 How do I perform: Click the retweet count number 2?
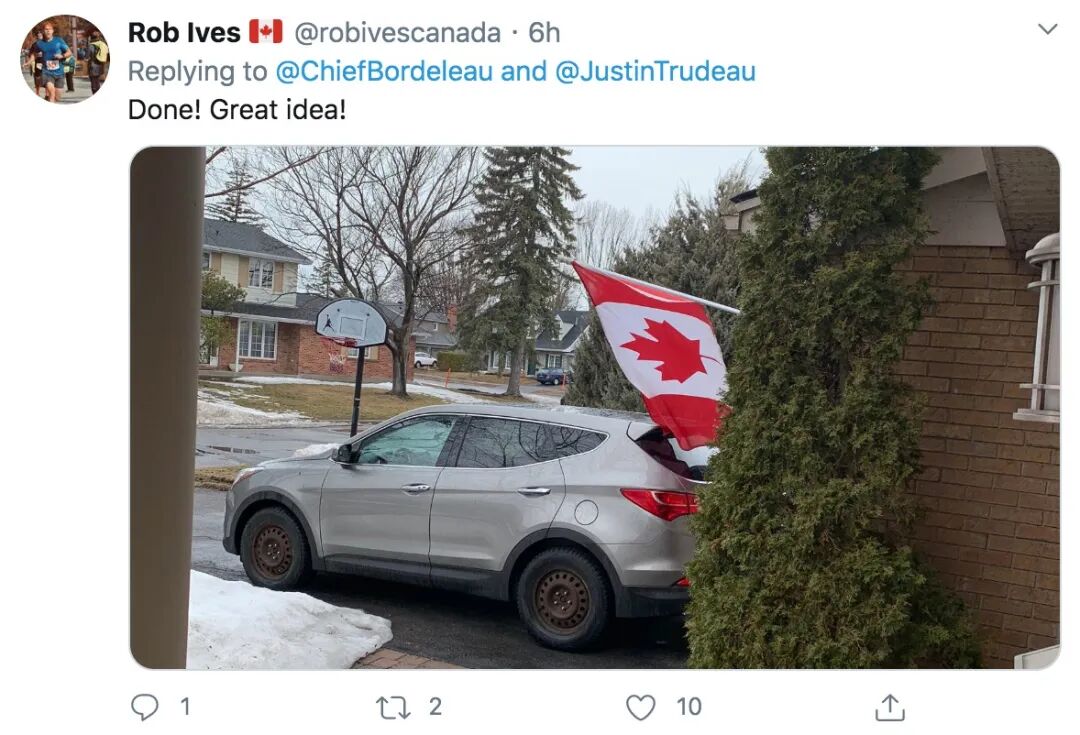(x=435, y=707)
